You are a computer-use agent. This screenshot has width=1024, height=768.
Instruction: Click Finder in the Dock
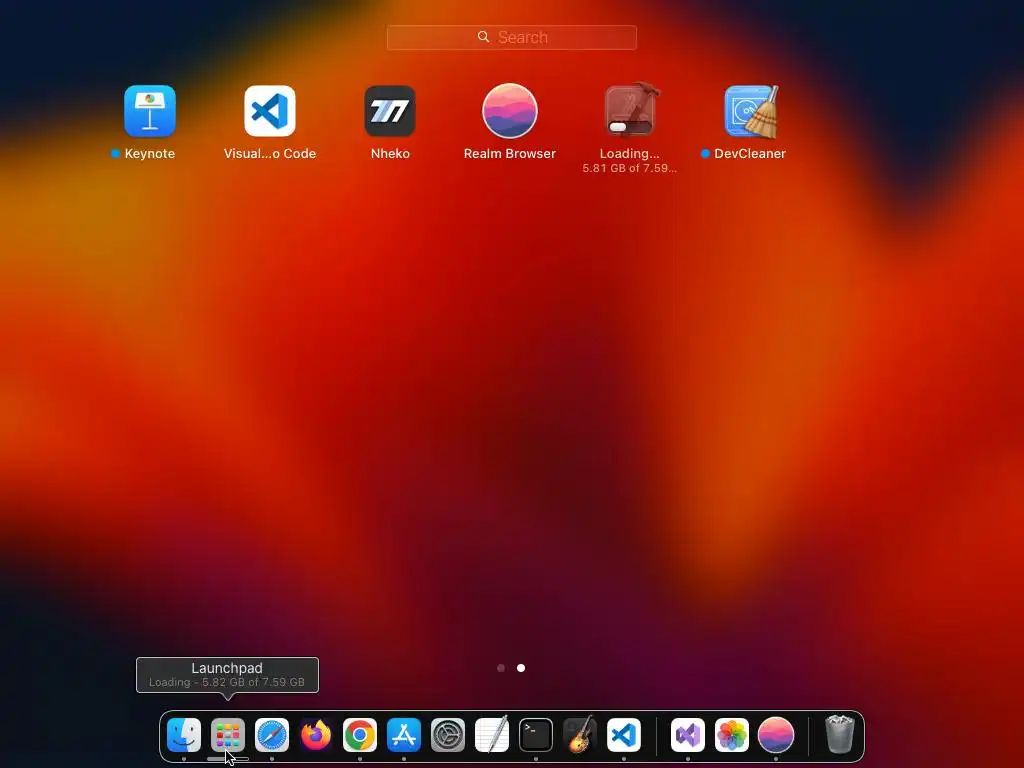pyautogui.click(x=184, y=735)
